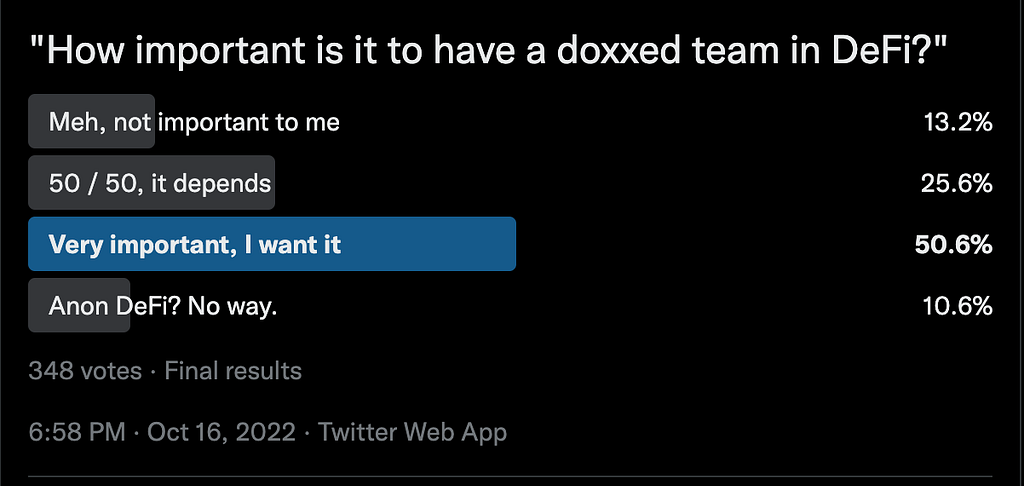Click the 13.2% result percentage
Image resolution: width=1024 pixels, height=486 pixels.
pyautogui.click(x=957, y=123)
